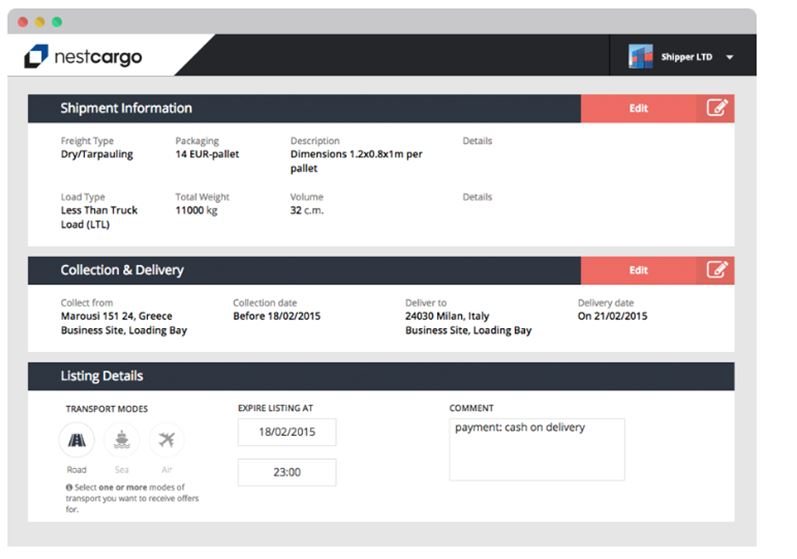The image size is (797, 559).
Task: Click the expire listing date field
Action: pyautogui.click(x=287, y=432)
